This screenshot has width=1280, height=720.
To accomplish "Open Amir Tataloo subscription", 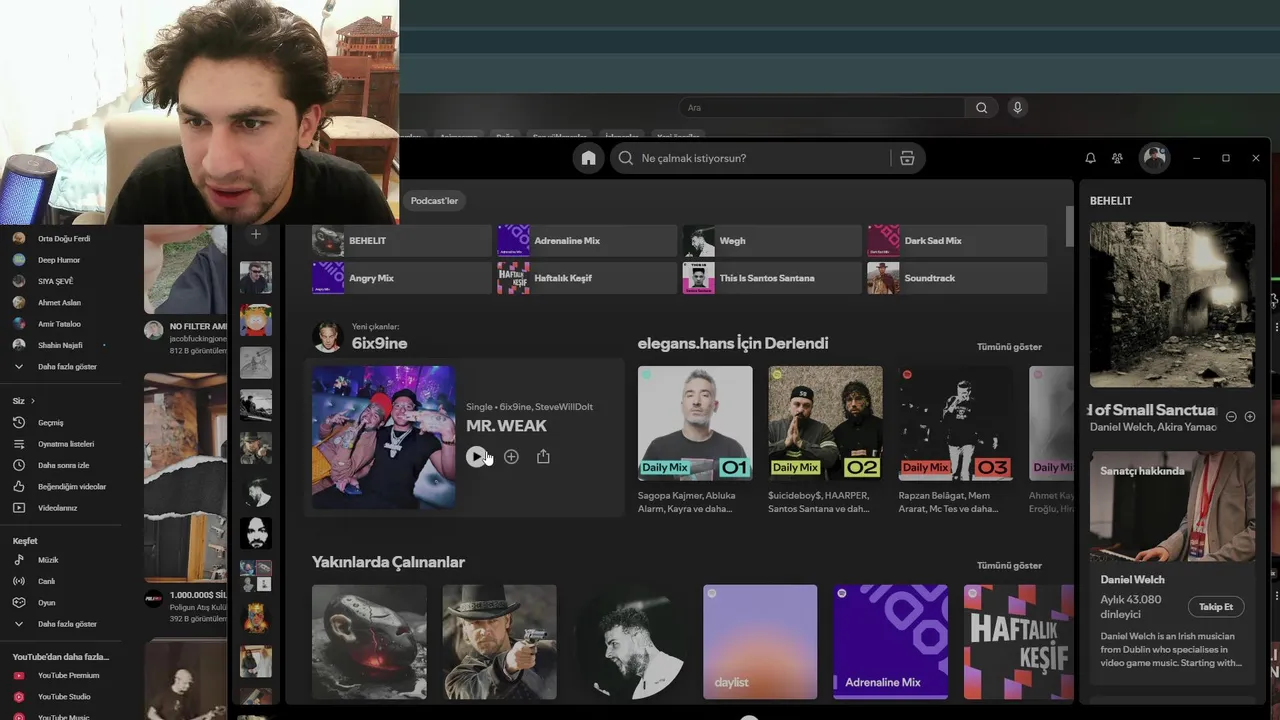I will 58,324.
